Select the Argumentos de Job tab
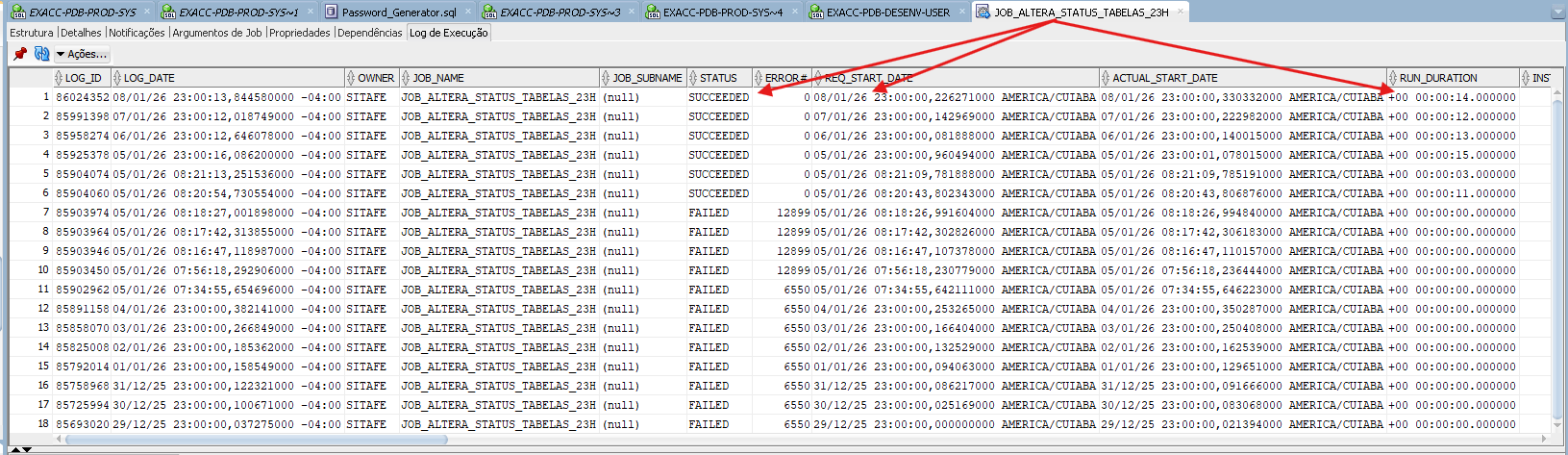 click(217, 33)
